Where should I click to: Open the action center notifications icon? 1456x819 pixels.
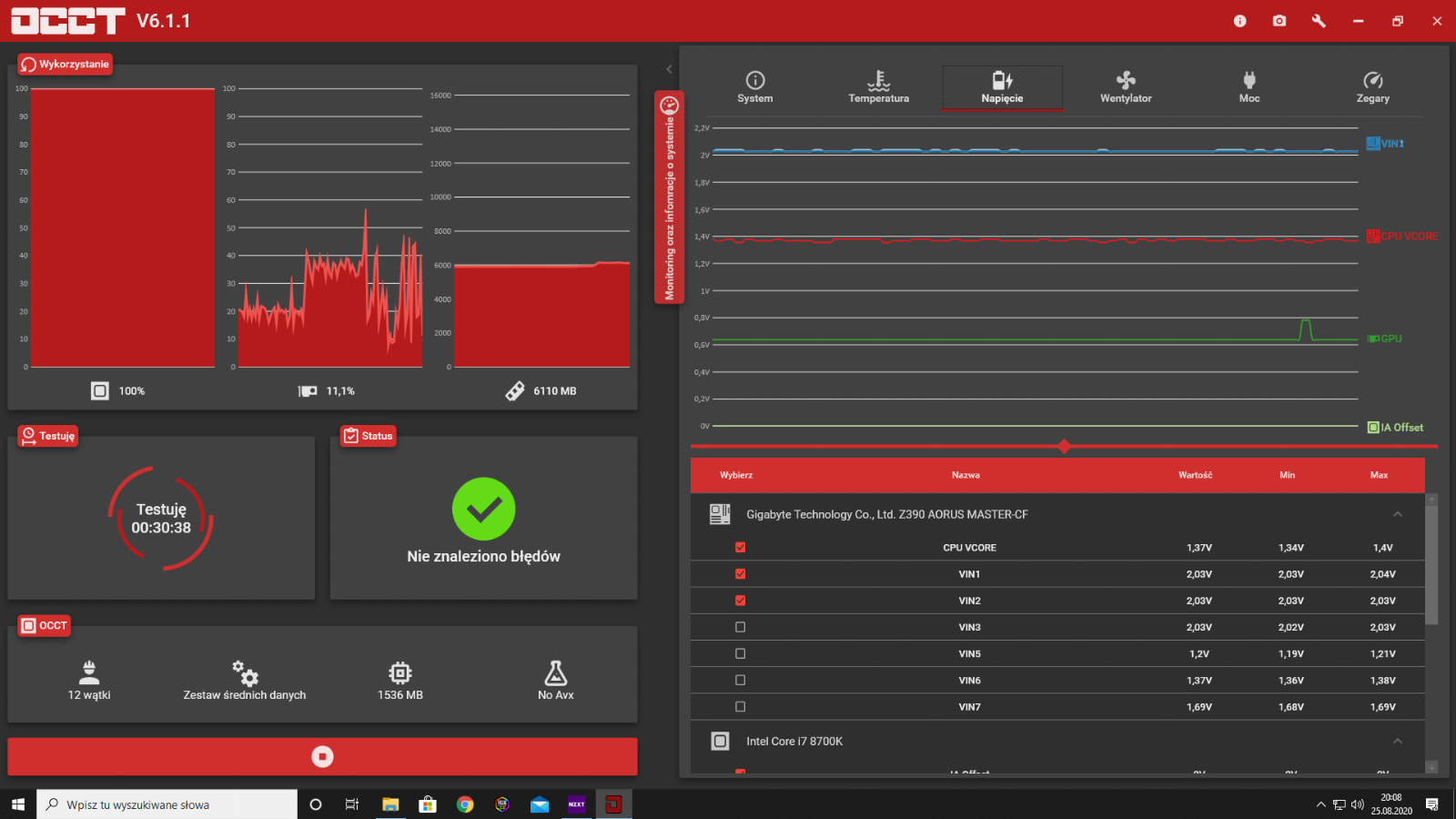1432,804
